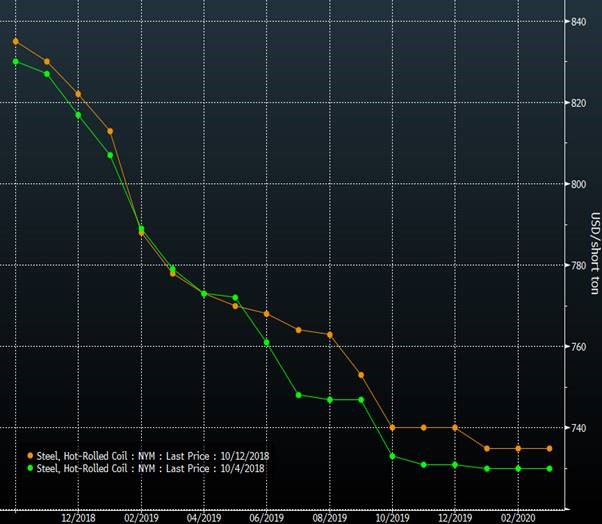The image size is (602, 524).
Task: Click the green legend marker for 10/4/2018
Action: point(30,467)
